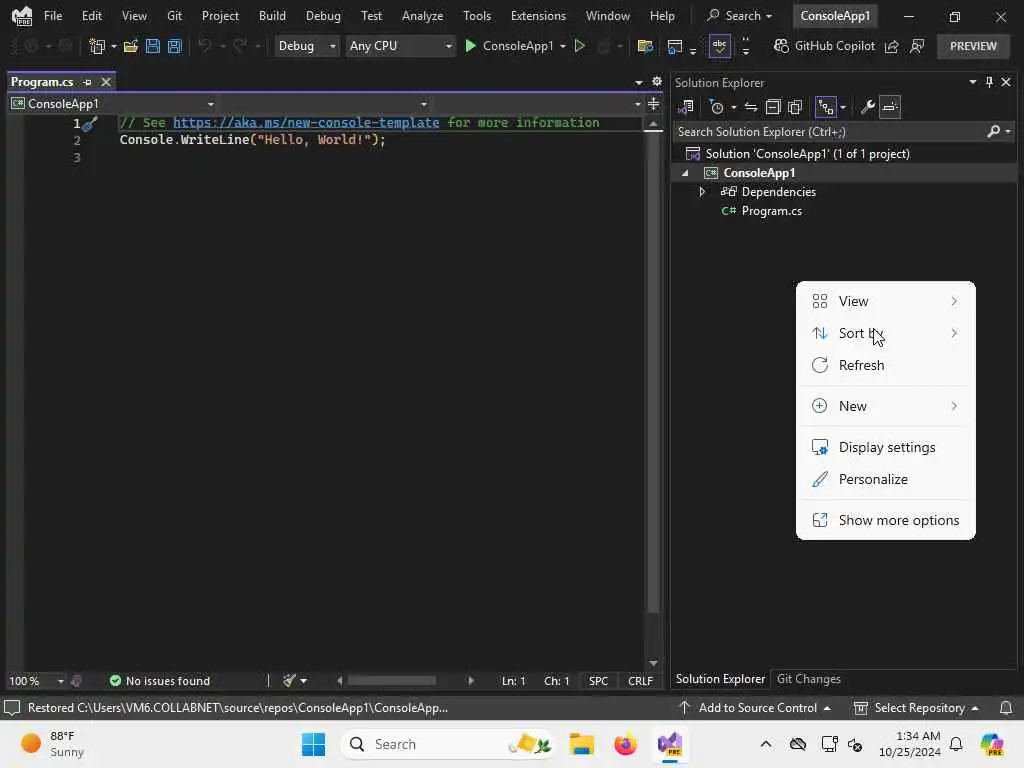Click Select Repository in status bar

click(x=916, y=708)
